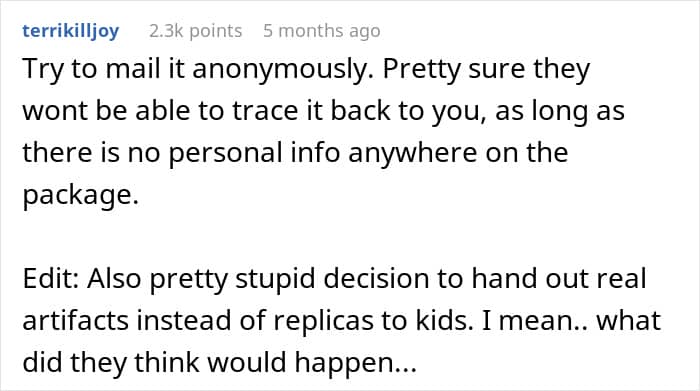The image size is (700, 391).
Task: Open terrikilljoy's user profile
Action: (71, 31)
